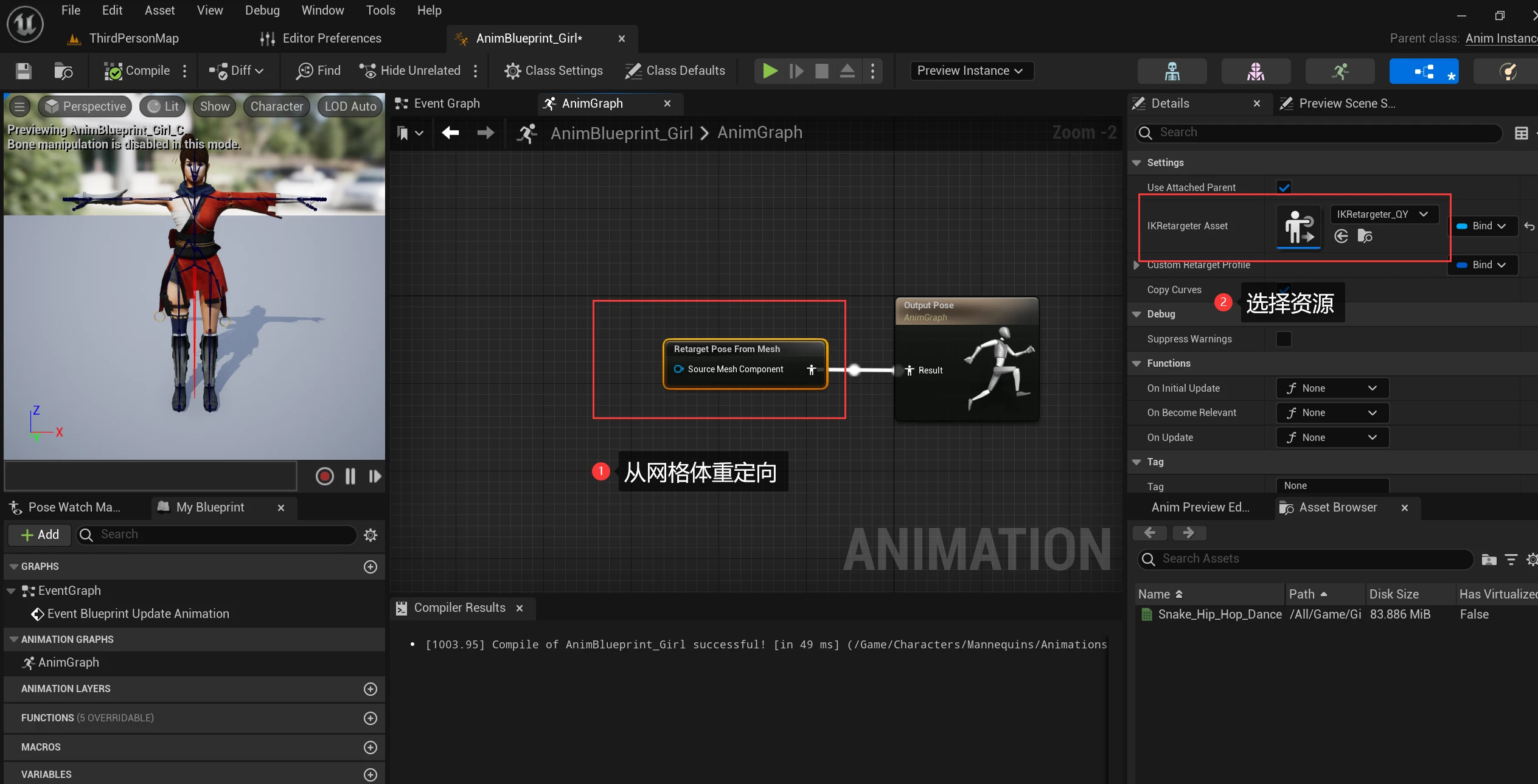The image size is (1538, 784).
Task: Expand the Custom Retarget Profile section
Action: [x=1136, y=265]
